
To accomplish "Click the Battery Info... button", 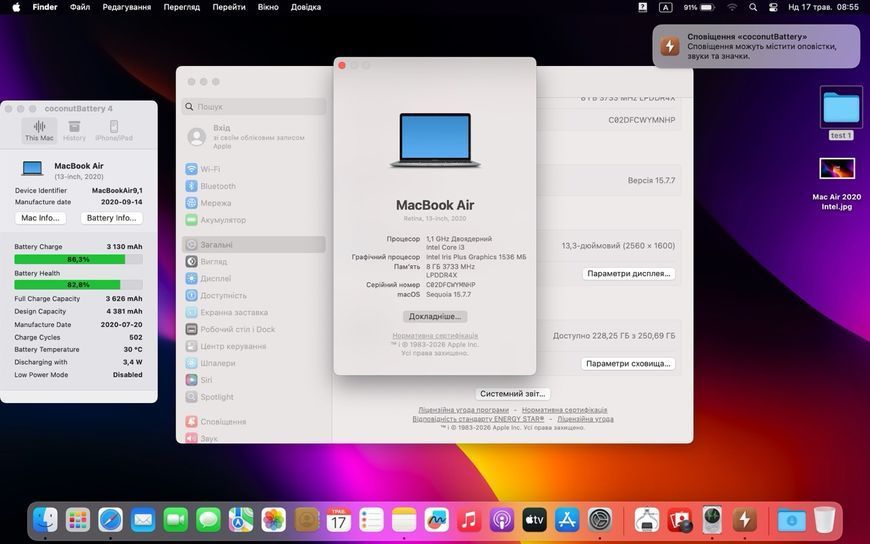I will click(x=112, y=218).
